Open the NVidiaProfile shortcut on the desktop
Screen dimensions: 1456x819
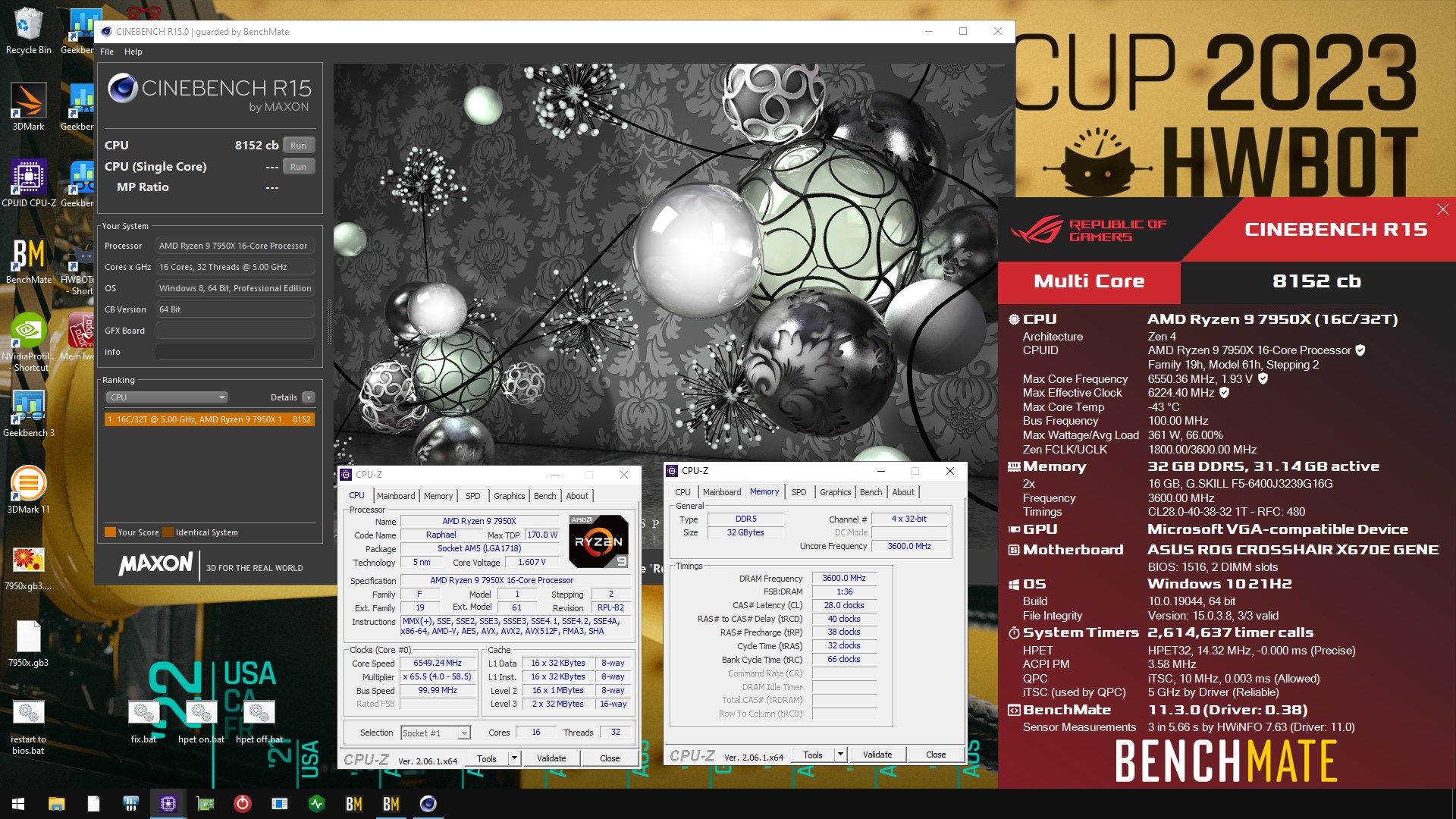(x=28, y=341)
